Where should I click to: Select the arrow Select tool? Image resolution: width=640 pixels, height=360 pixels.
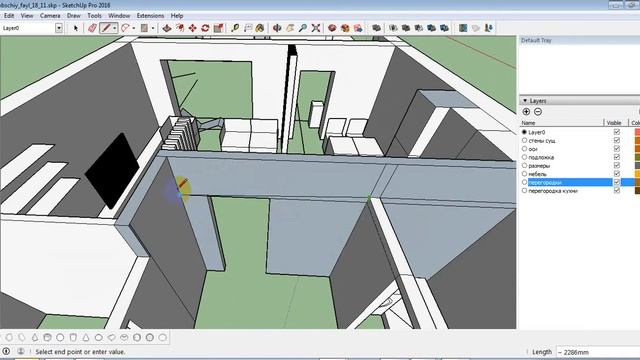[x=76, y=28]
